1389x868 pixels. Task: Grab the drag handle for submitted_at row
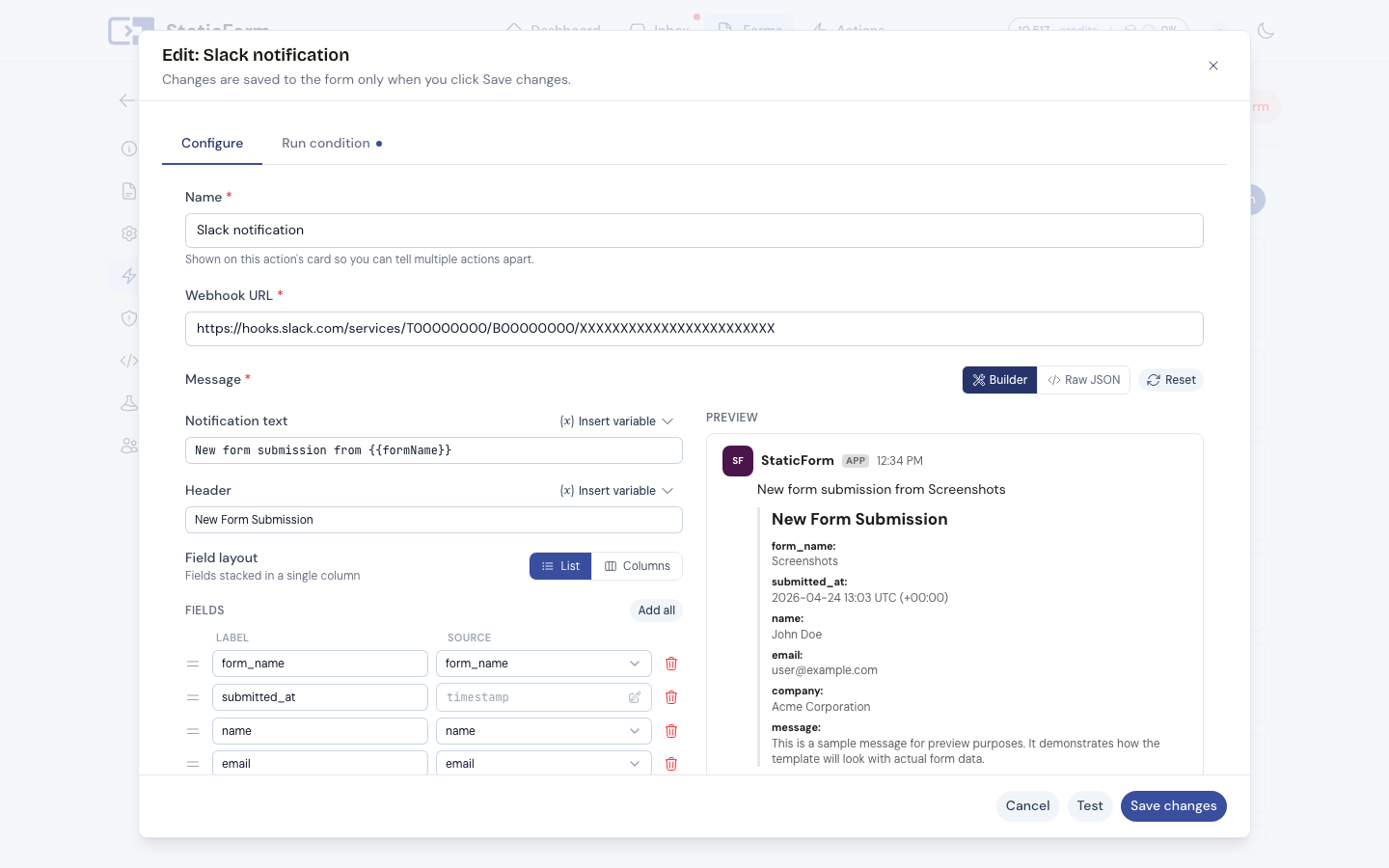point(193,697)
